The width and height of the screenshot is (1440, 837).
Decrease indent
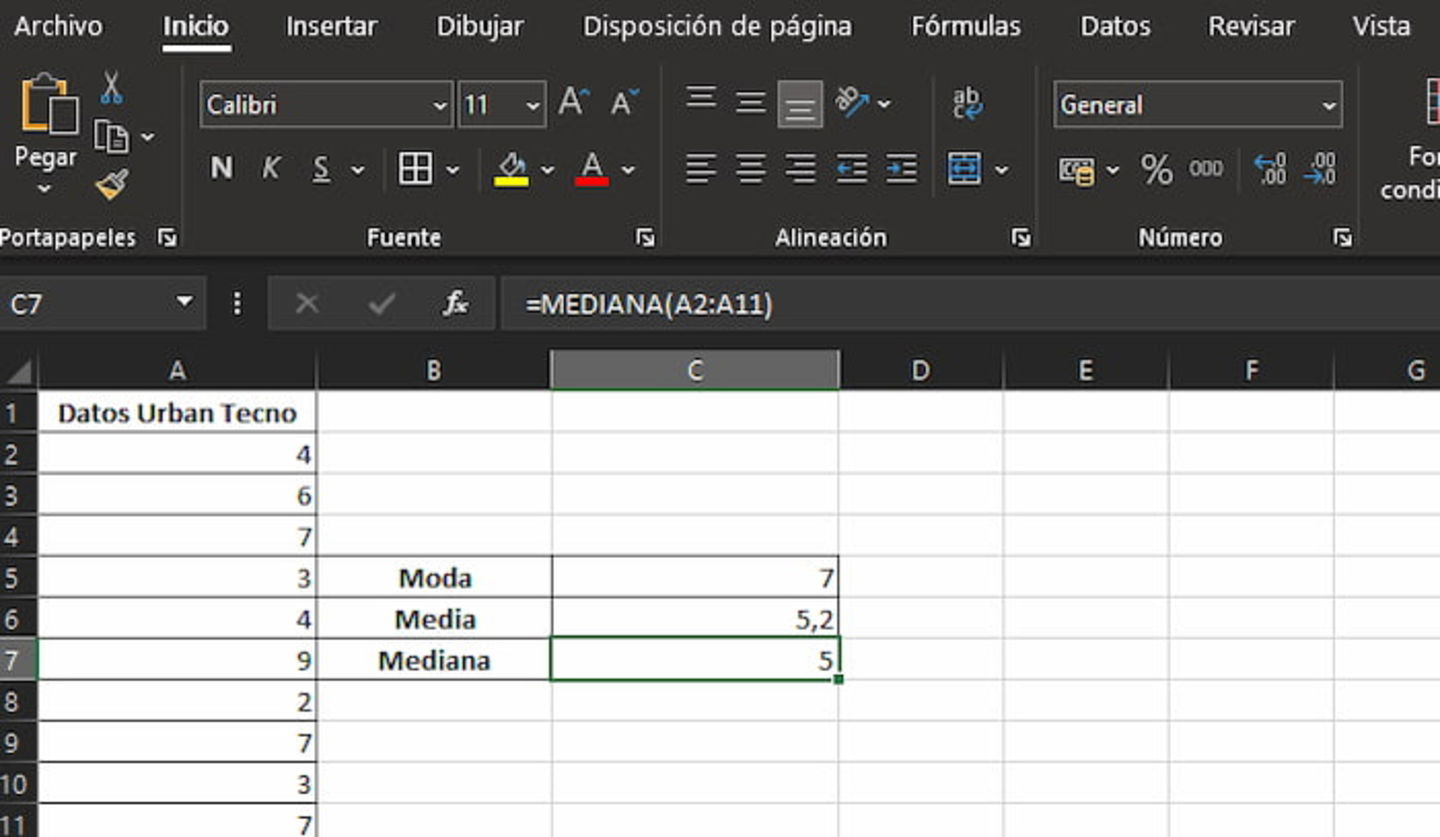[x=851, y=168]
